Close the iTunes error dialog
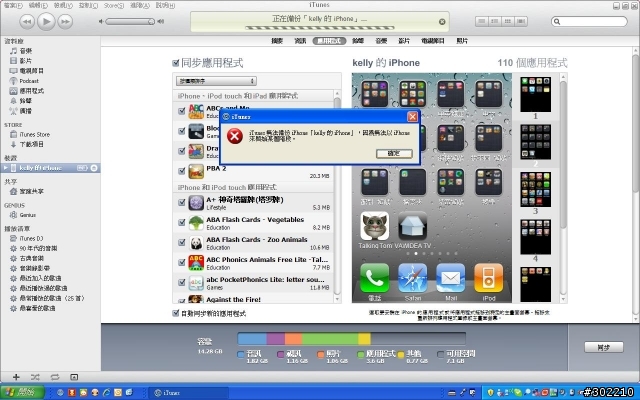The width and height of the screenshot is (640, 400). (x=413, y=117)
